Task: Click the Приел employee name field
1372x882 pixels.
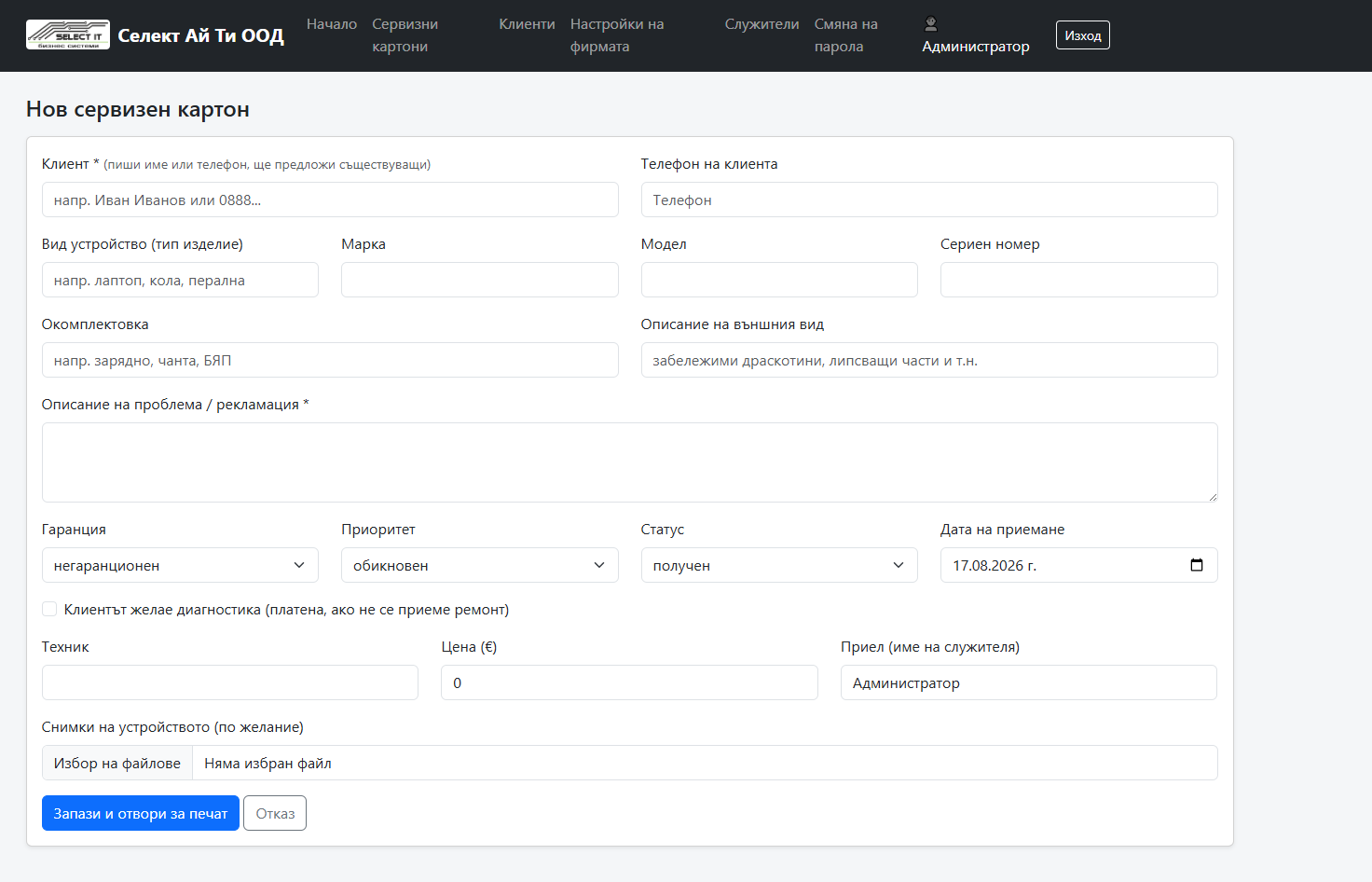Action: click(1029, 682)
